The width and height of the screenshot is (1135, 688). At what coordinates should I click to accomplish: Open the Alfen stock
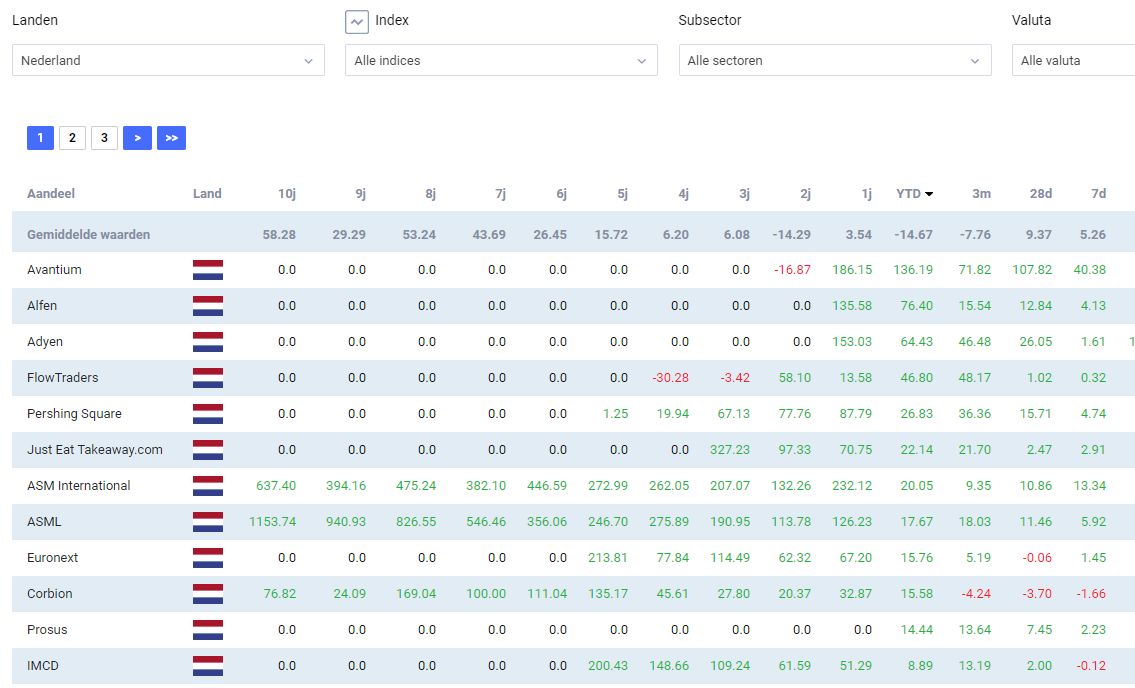(42, 306)
